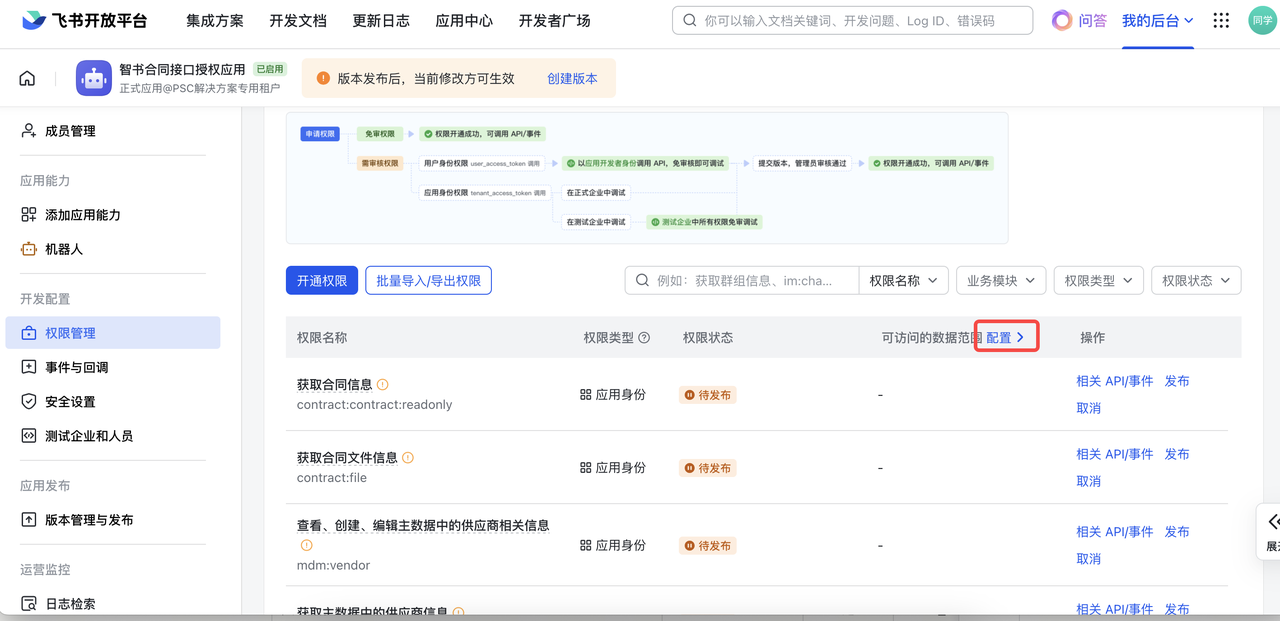This screenshot has height=621, width=1280.
Task: Click the permission search input field
Action: pos(745,281)
